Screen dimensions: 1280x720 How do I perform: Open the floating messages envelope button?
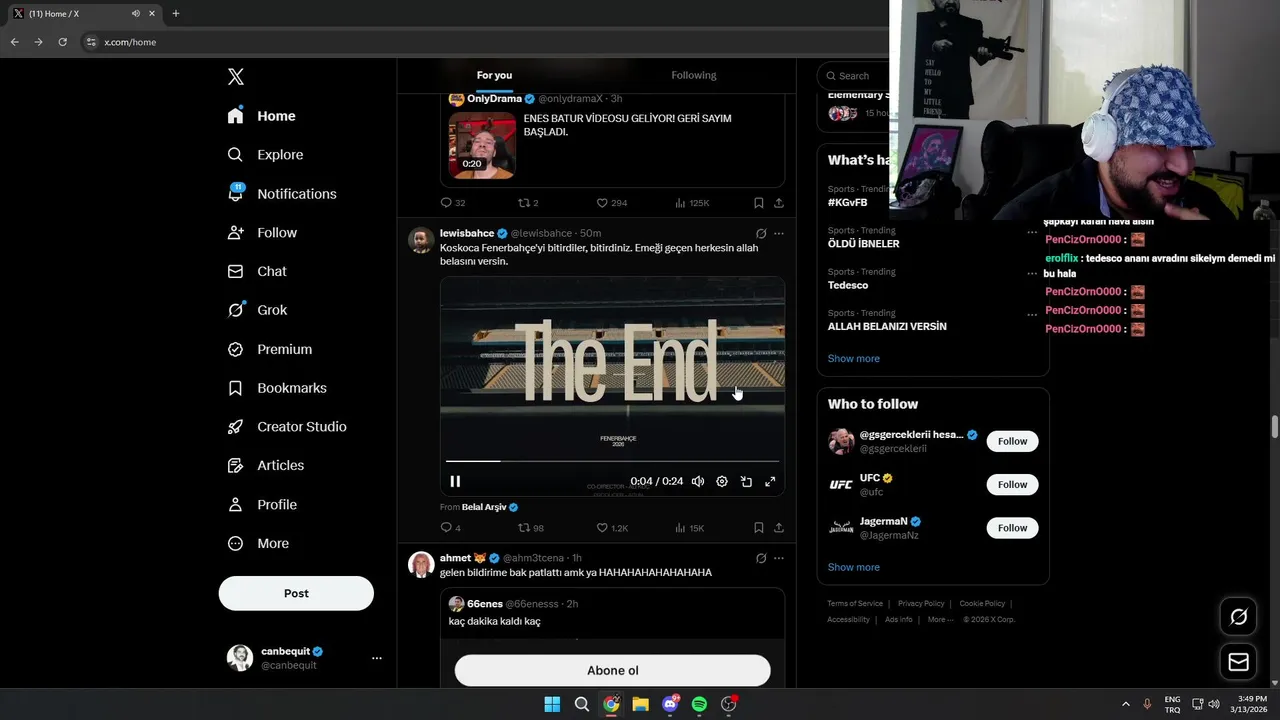(1238, 662)
